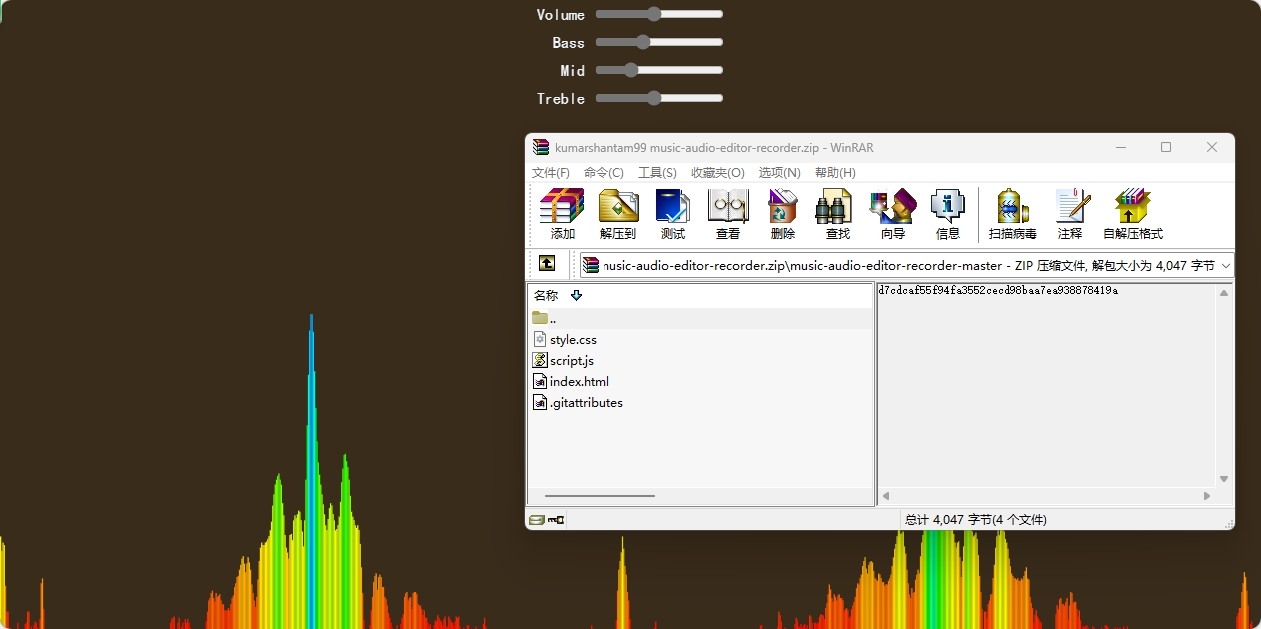Image resolution: width=1261 pixels, height=629 pixels.
Task: Click the 名称 column sort arrow
Action: pos(576,295)
